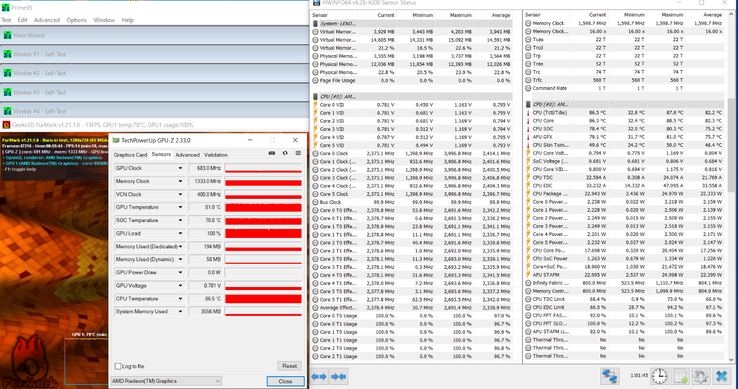Click the Close button in GPU-Z

285,381
